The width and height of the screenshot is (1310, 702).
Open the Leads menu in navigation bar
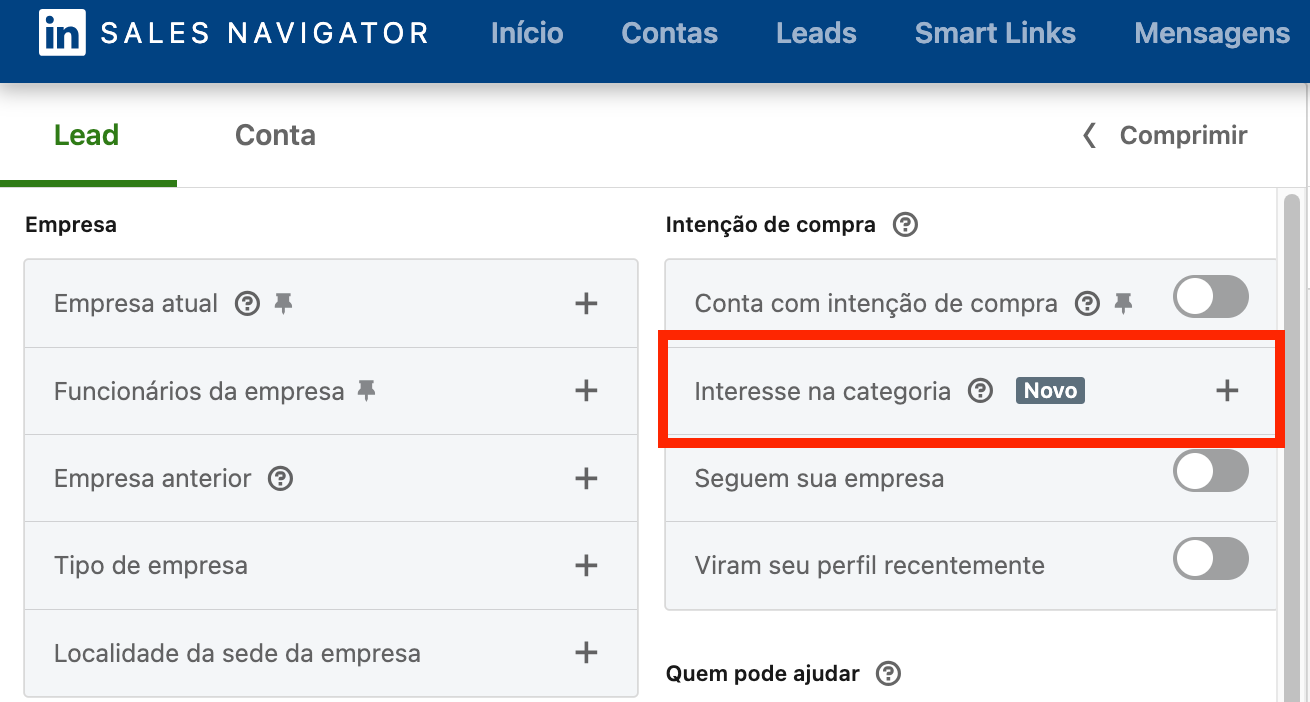tap(816, 34)
